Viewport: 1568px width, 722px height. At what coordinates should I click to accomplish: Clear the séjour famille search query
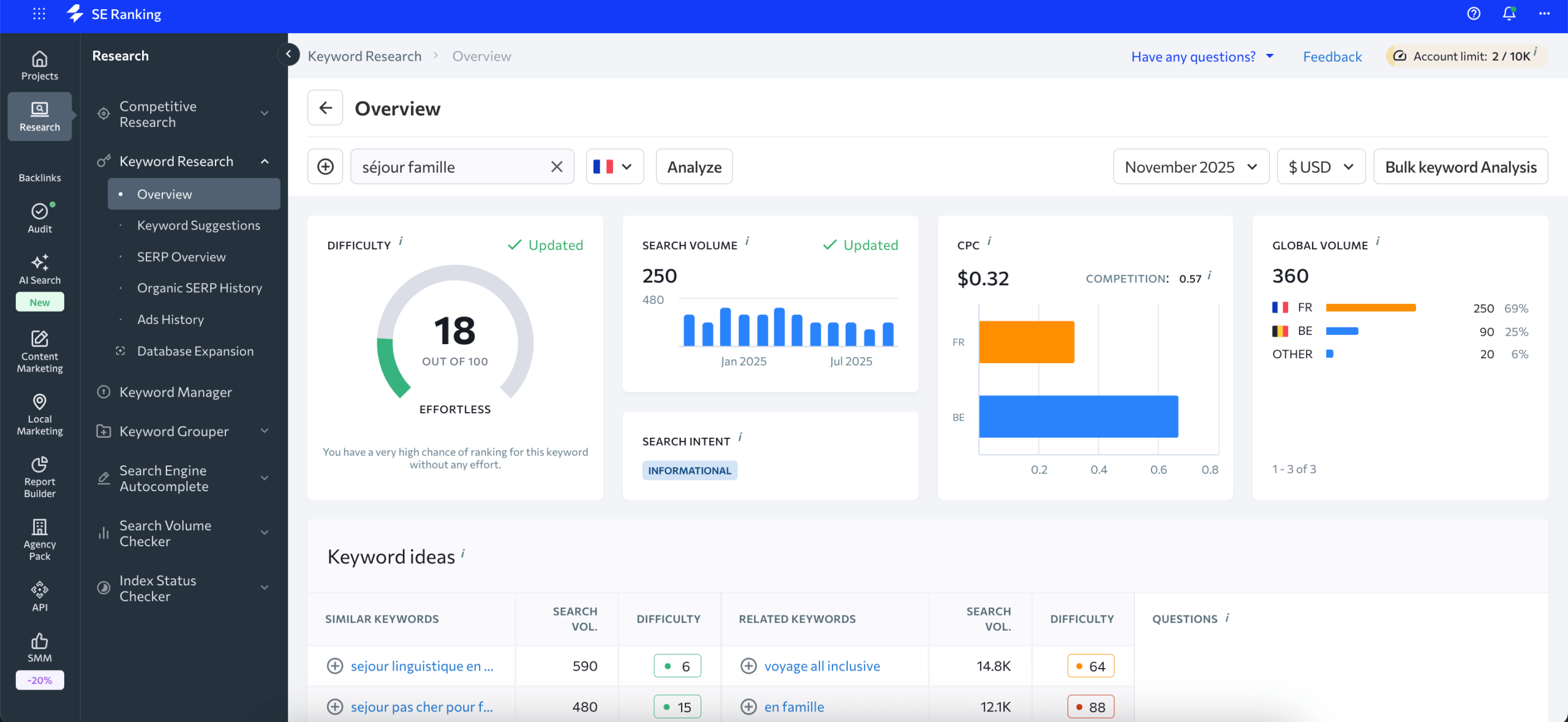tap(556, 166)
